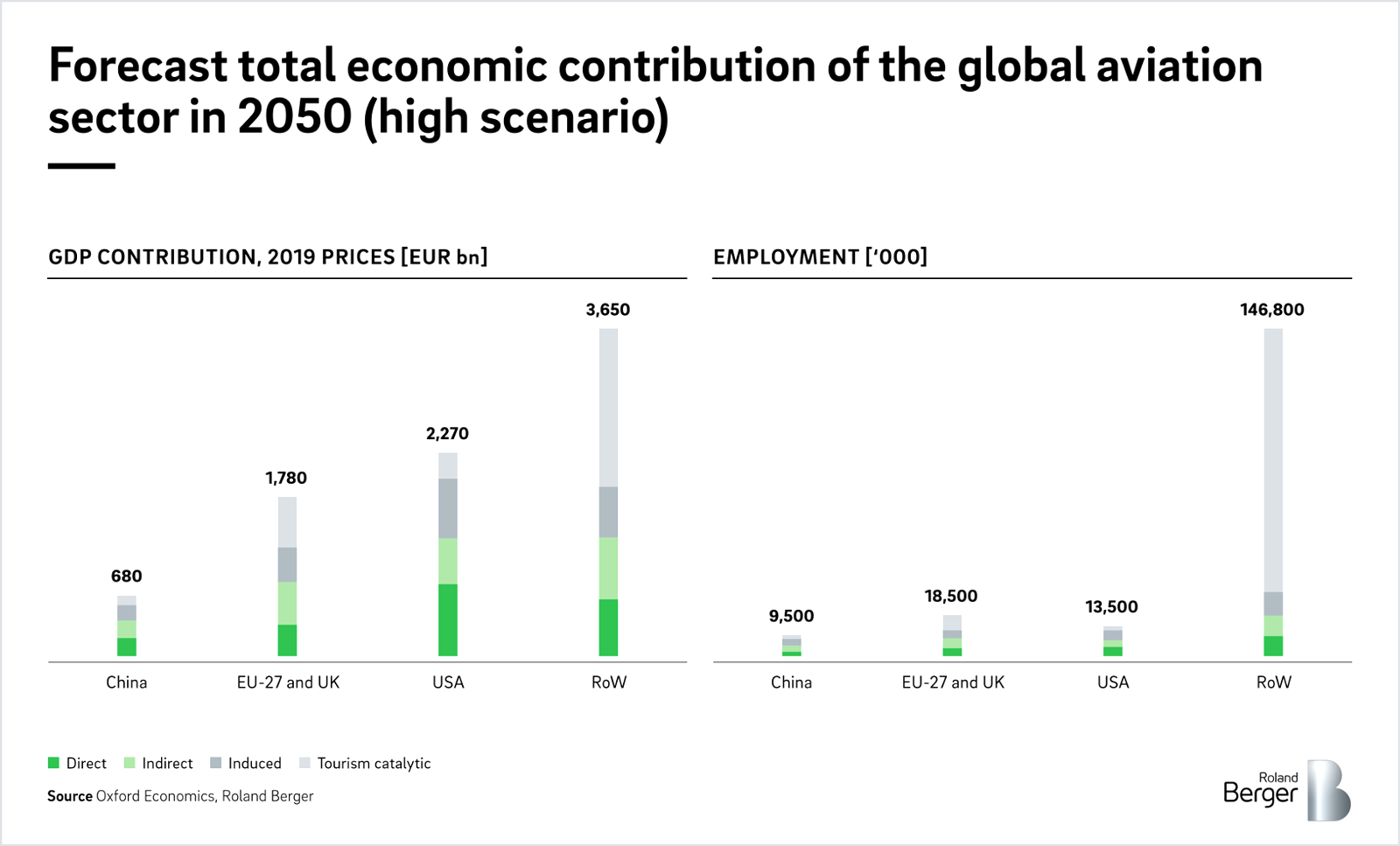Click the Induced legend swatch
1400x846 pixels.
pos(216,763)
